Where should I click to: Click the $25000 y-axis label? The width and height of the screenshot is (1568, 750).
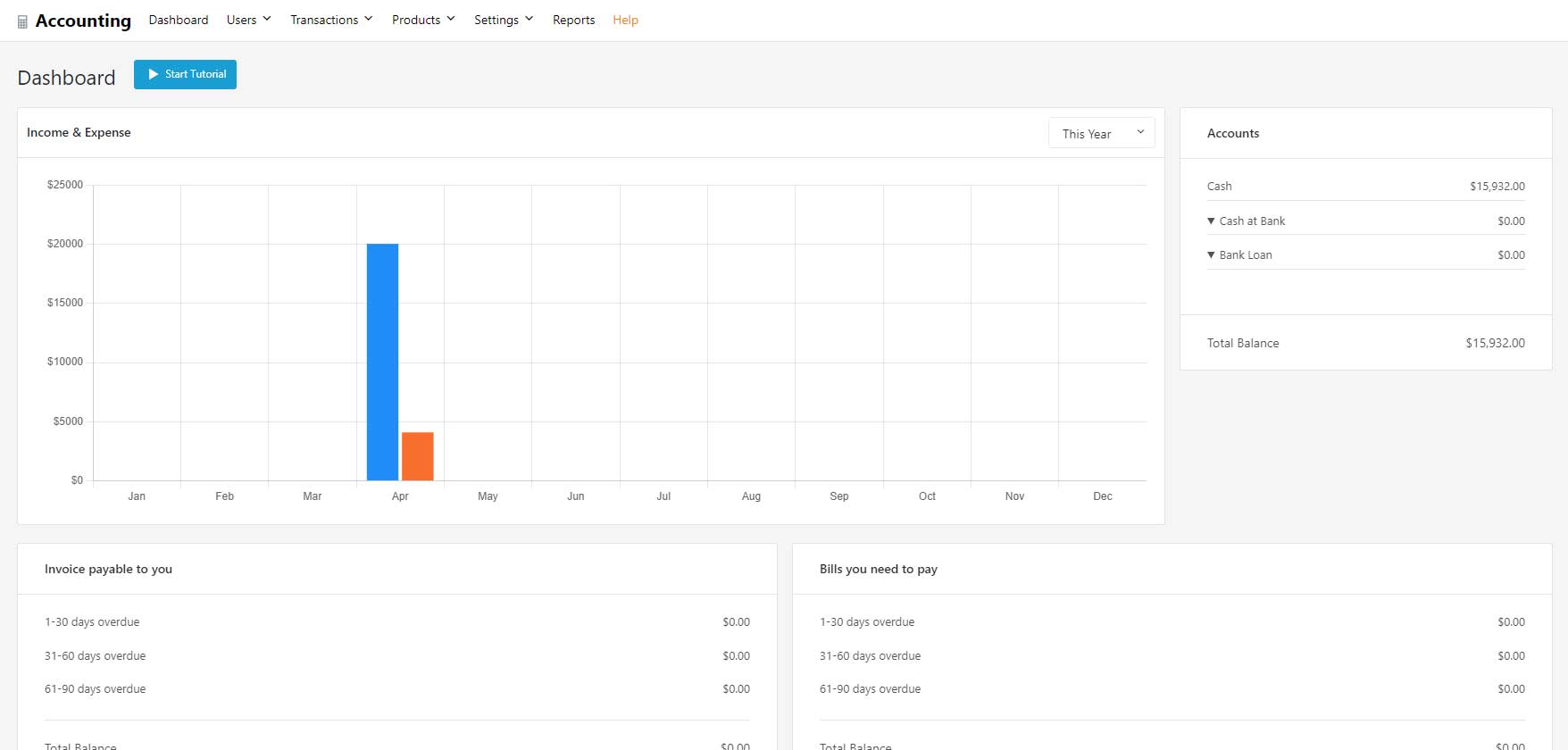[x=65, y=185]
